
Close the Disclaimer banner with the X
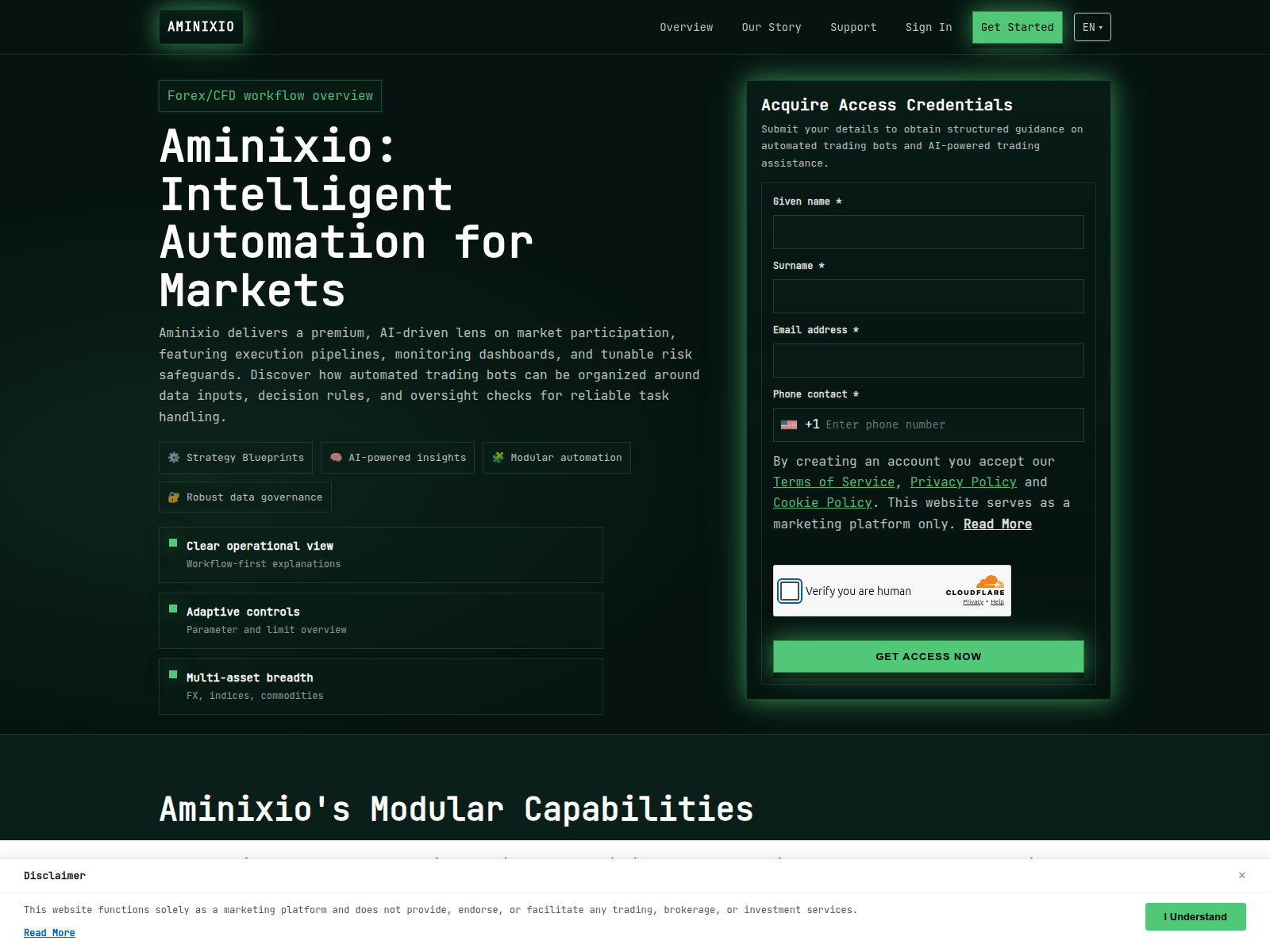click(1241, 875)
